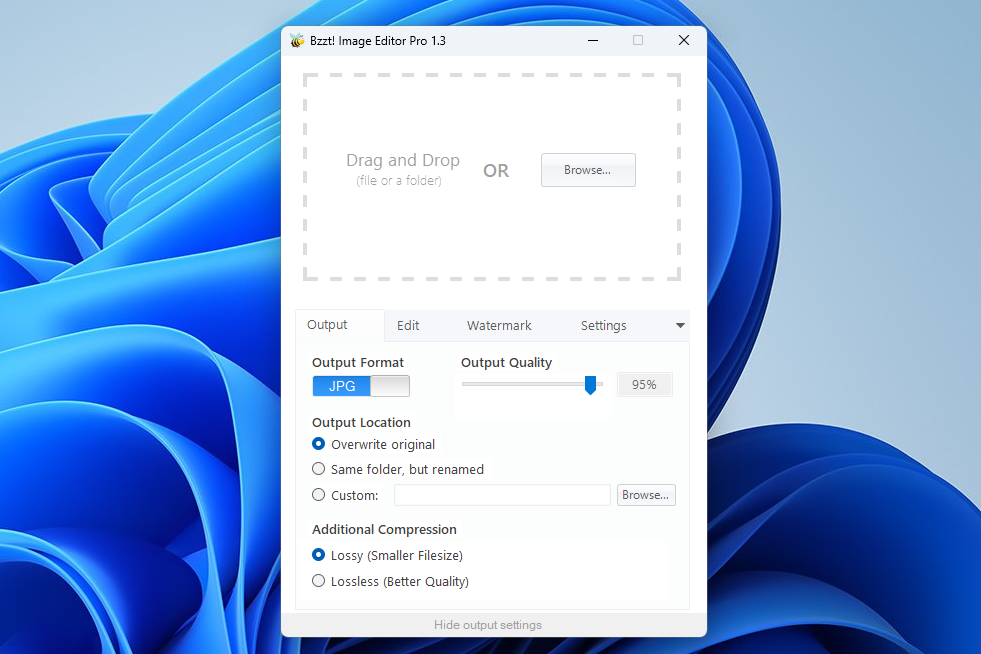Switch output format toggle from JPG to PNG
Viewport: 981px width, 654px height.
pyautogui.click(x=390, y=385)
